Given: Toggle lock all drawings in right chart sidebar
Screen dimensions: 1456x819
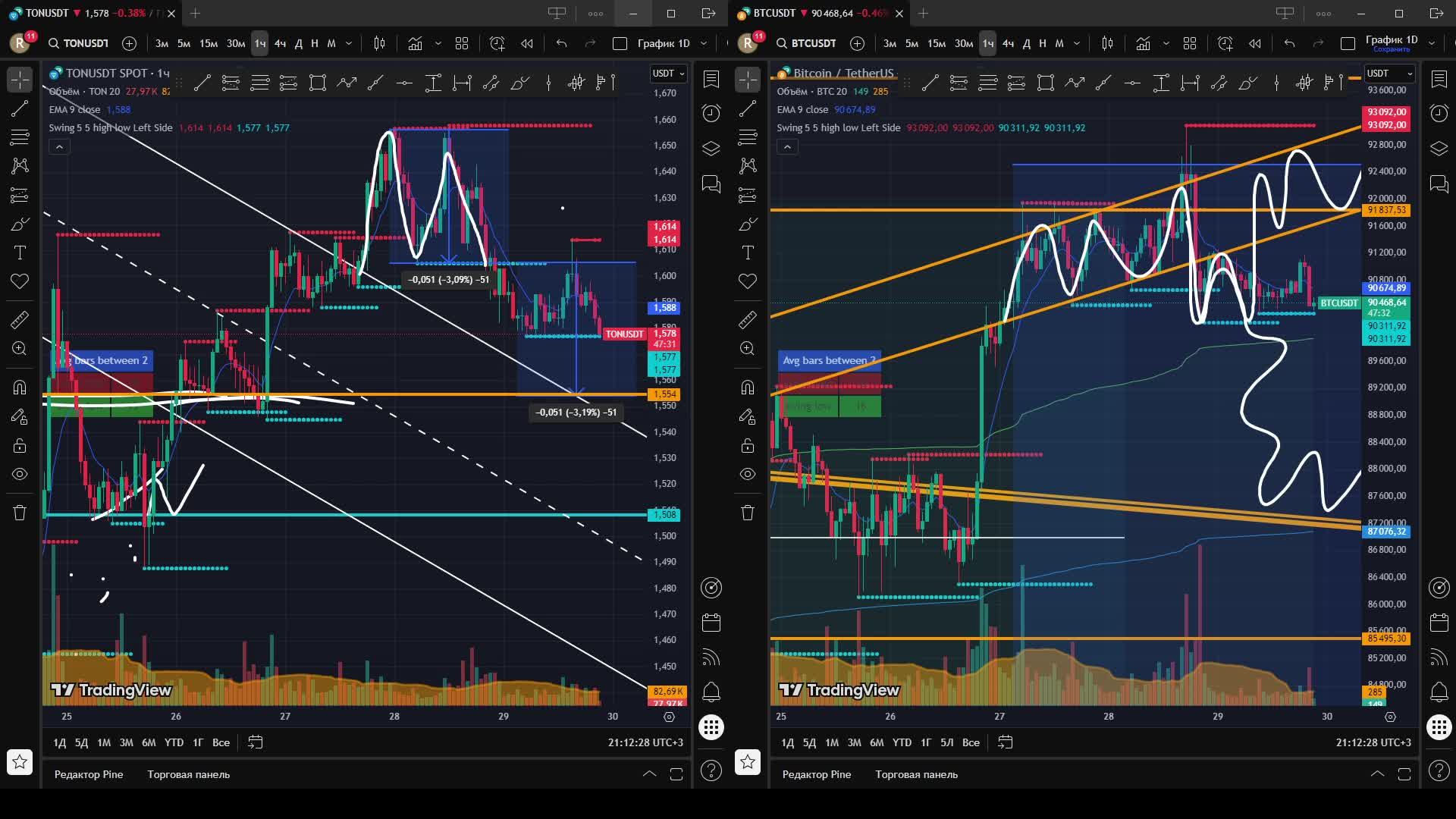Looking at the screenshot, I should tap(748, 445).
